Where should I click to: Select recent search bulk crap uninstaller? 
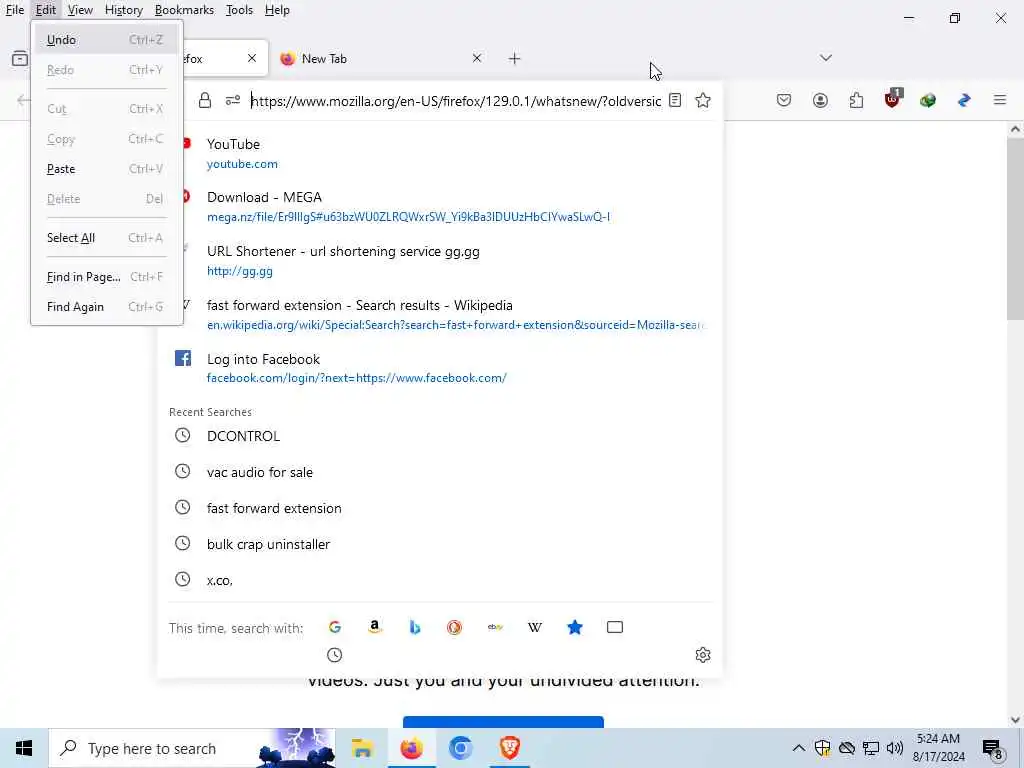click(440, 543)
